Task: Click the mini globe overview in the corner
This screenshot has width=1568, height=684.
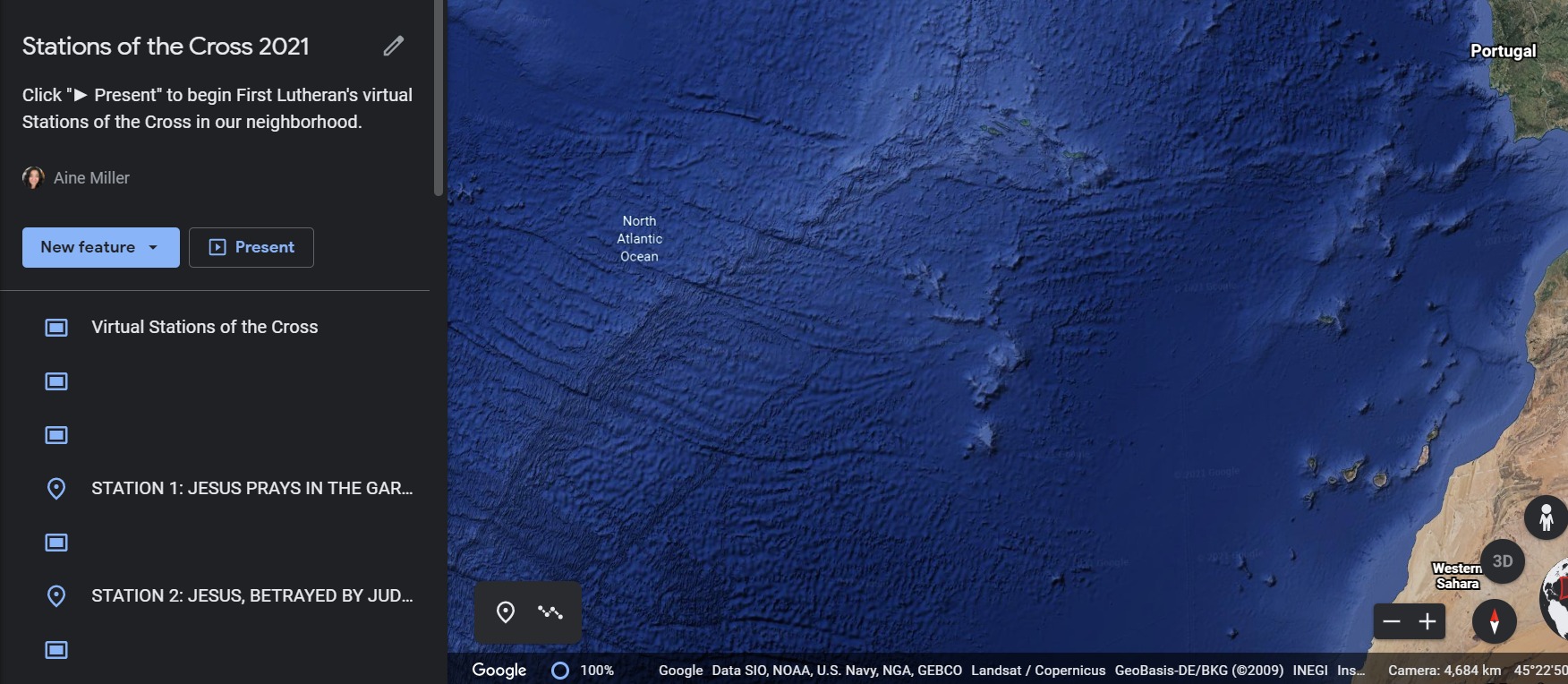Action: point(1555,598)
